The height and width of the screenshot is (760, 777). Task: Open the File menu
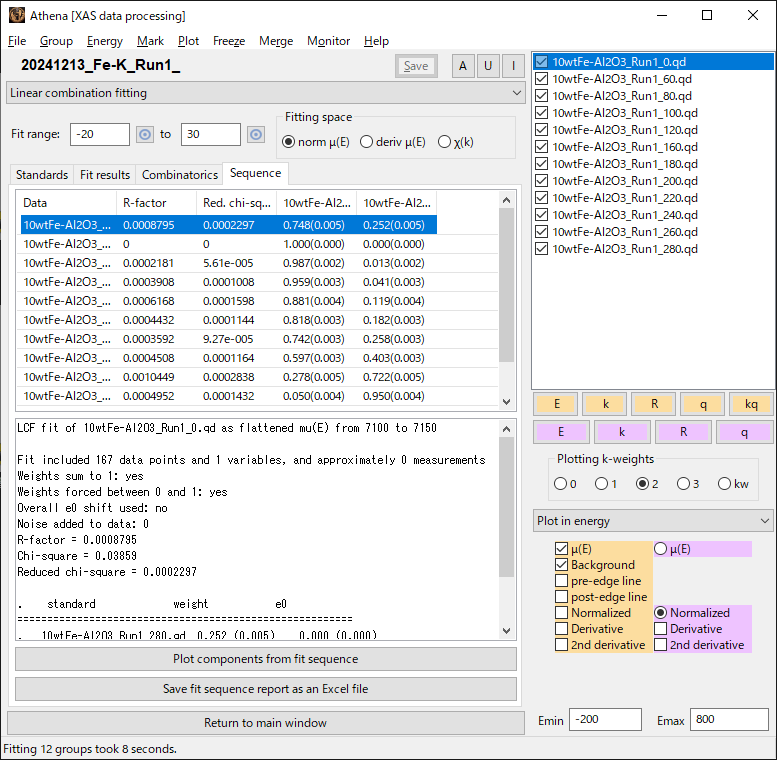17,41
